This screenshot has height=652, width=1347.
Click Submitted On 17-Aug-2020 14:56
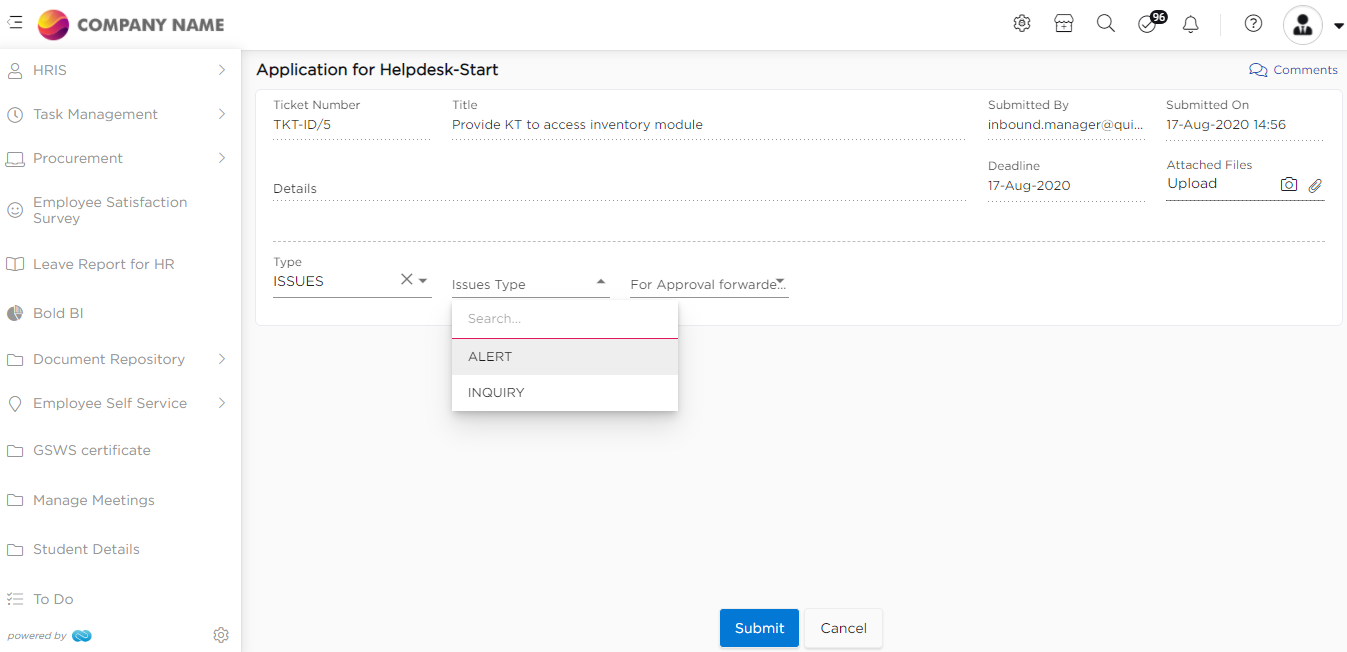1226,125
